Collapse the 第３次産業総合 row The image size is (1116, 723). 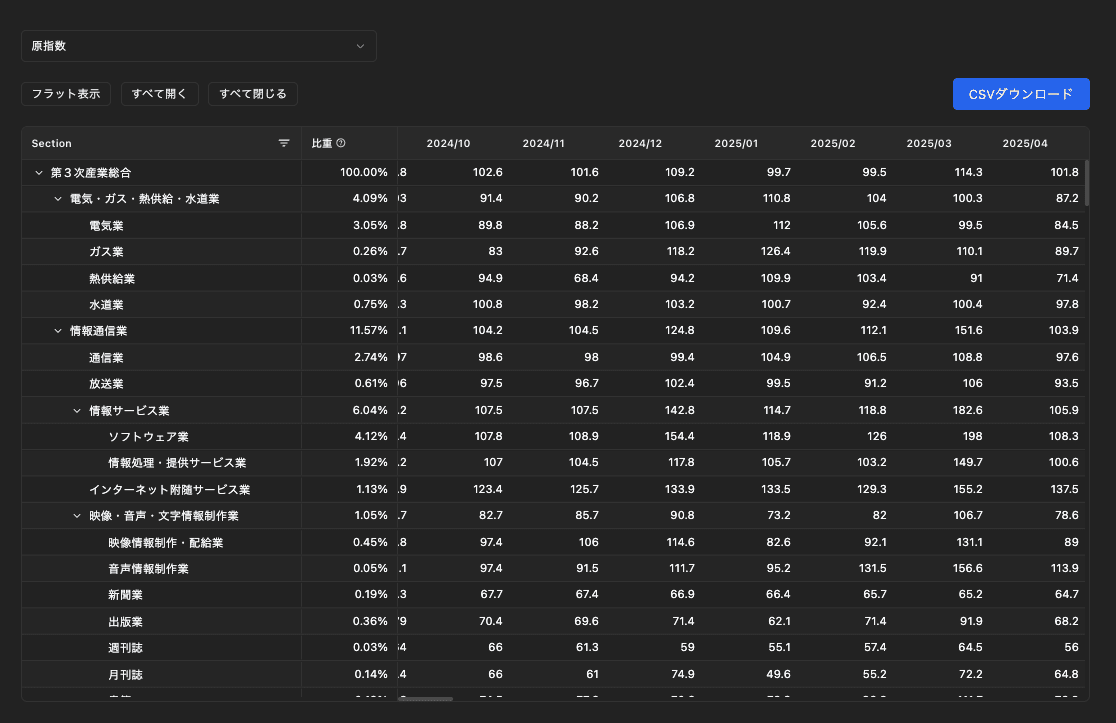click(x=39, y=173)
